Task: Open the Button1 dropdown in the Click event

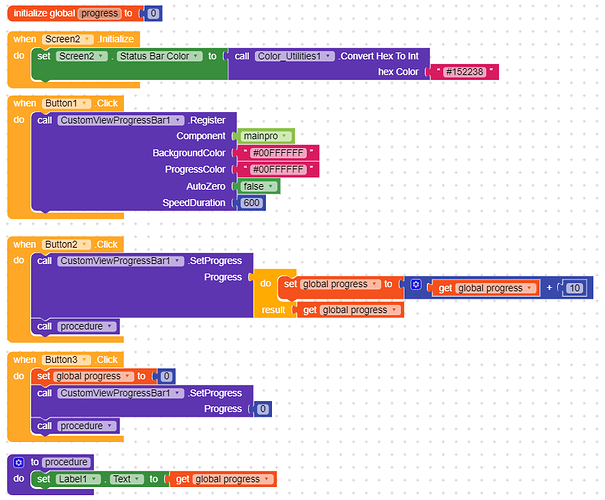Action: (68, 103)
